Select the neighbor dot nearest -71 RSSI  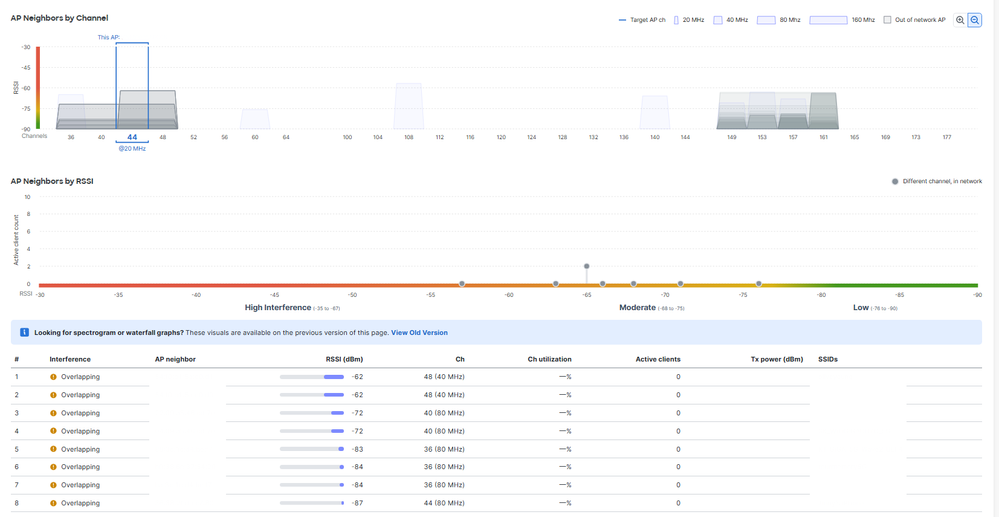680,284
